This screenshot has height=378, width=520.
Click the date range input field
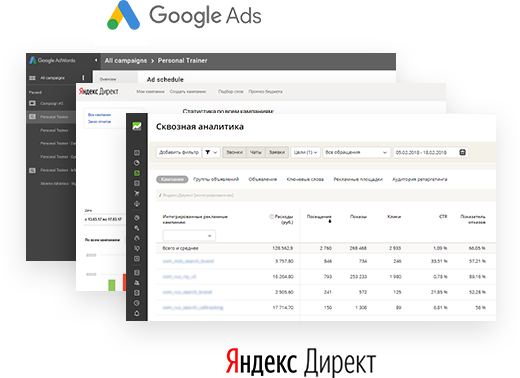tap(425, 152)
